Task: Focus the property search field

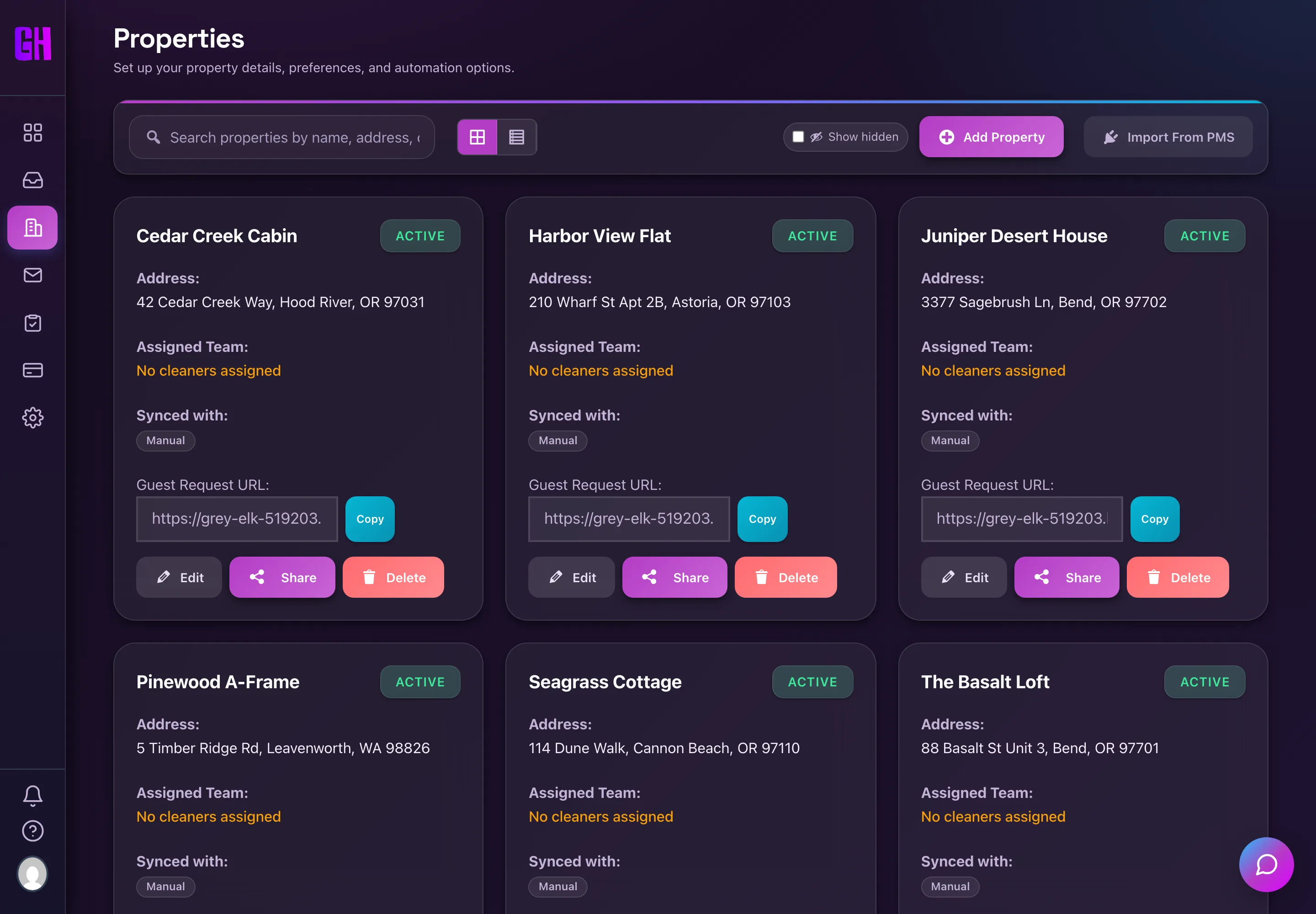Action: (x=282, y=137)
